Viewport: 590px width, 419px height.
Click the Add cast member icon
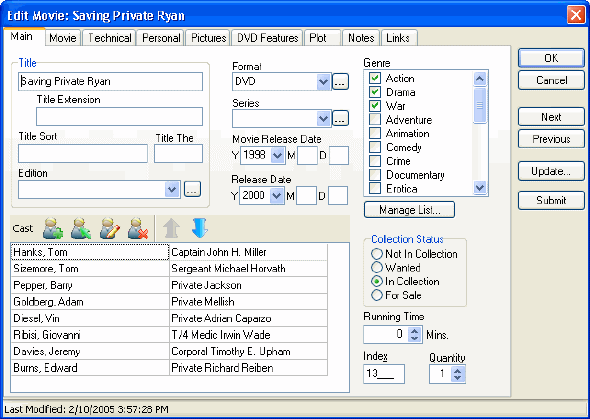point(53,228)
